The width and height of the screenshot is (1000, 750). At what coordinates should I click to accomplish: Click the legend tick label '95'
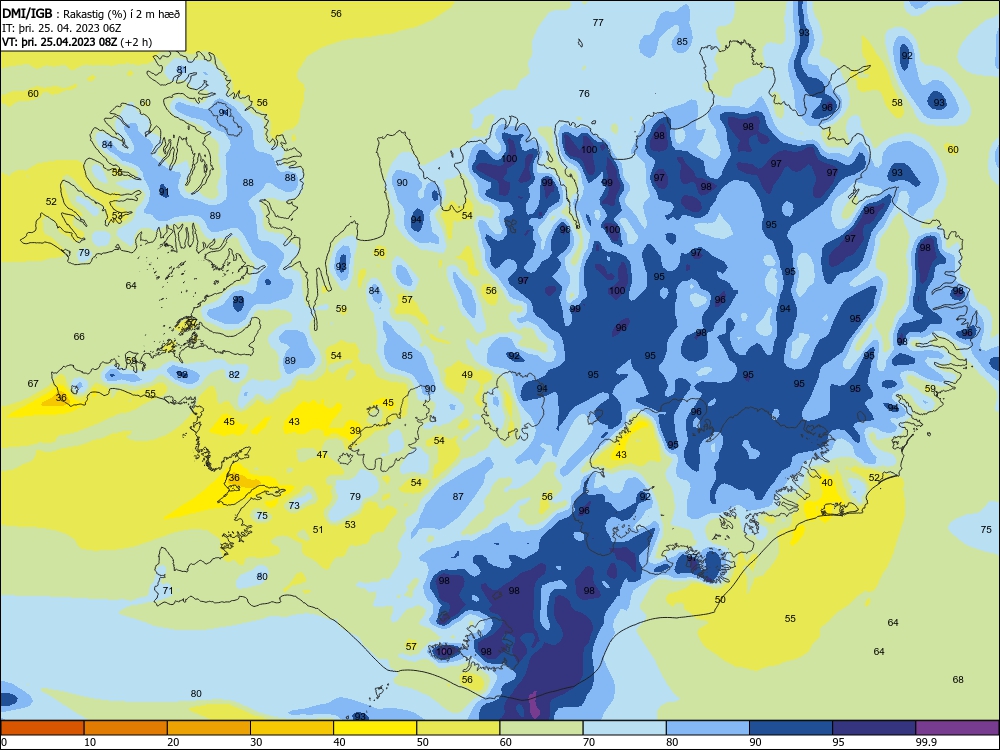coord(838,742)
